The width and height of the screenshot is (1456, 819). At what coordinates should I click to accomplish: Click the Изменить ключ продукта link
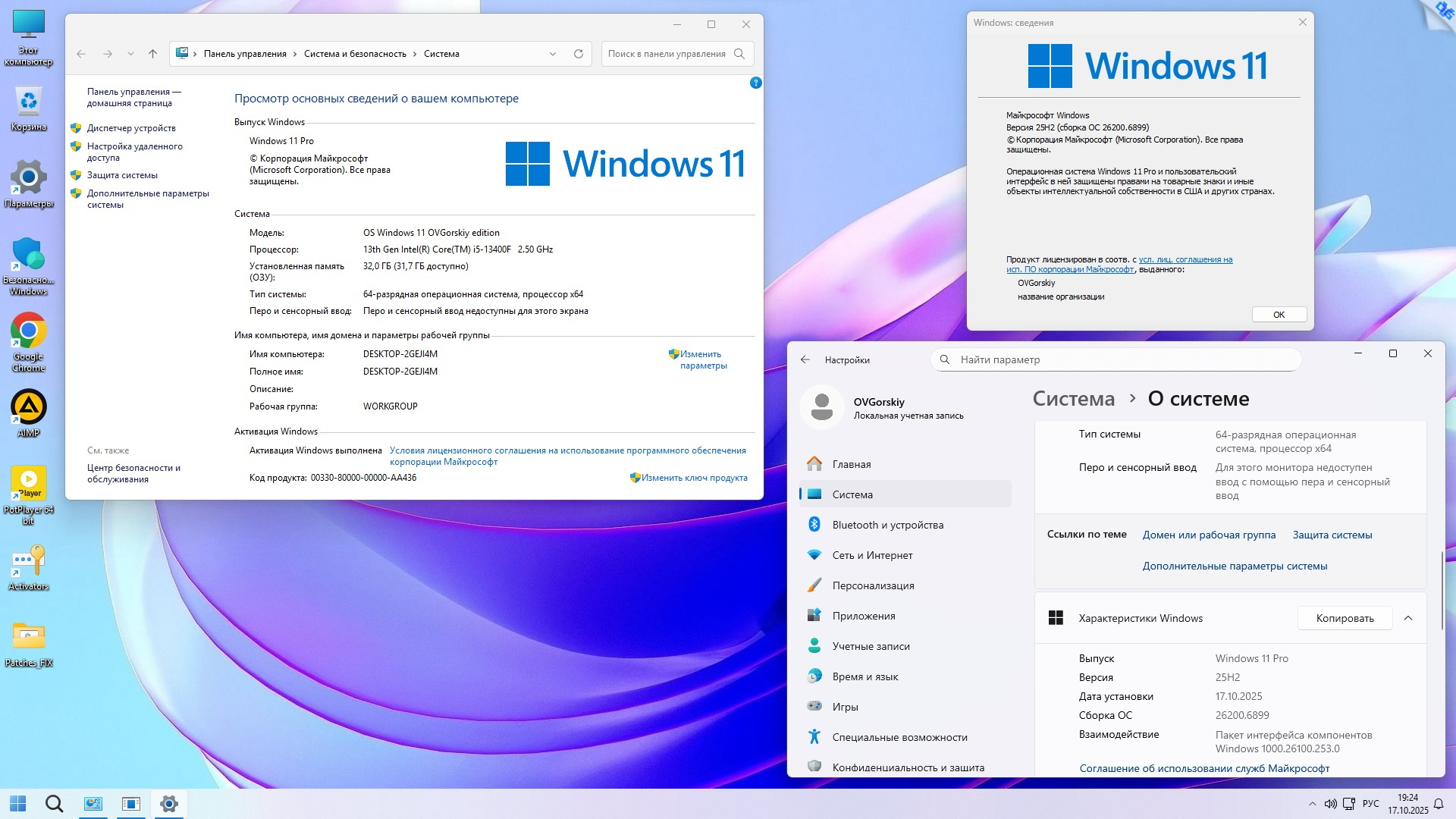(694, 478)
